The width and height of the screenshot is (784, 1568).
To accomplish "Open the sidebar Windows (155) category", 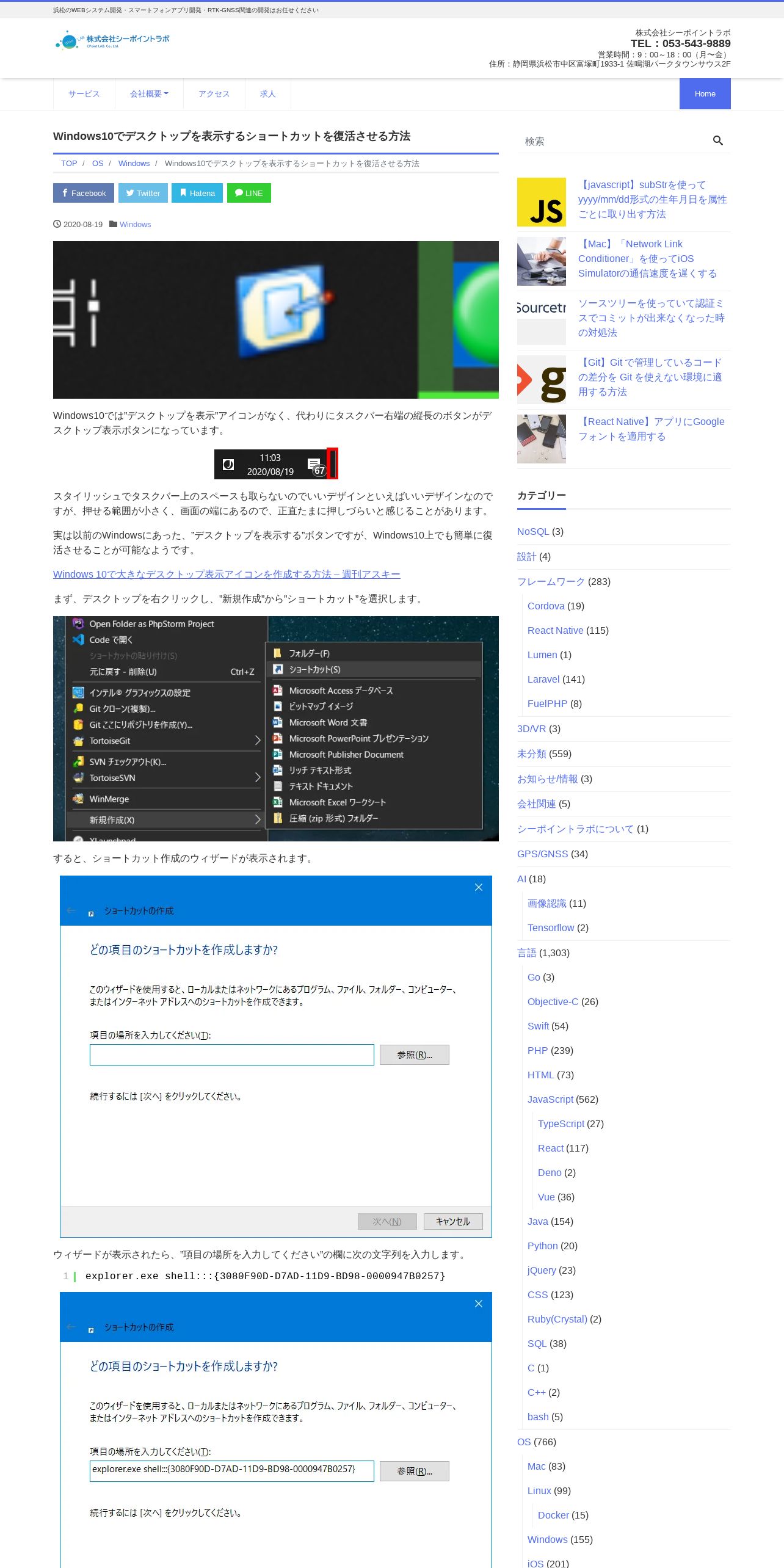I will tap(548, 1540).
